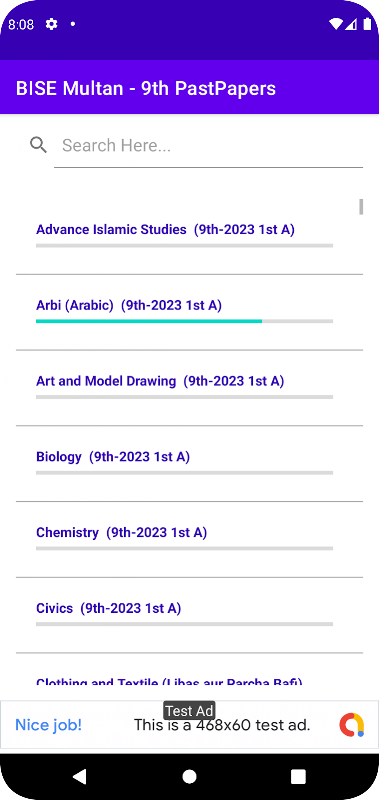Open Advance Islamic Studies 9th-2023 paper
379x800 pixels.
click(189, 236)
